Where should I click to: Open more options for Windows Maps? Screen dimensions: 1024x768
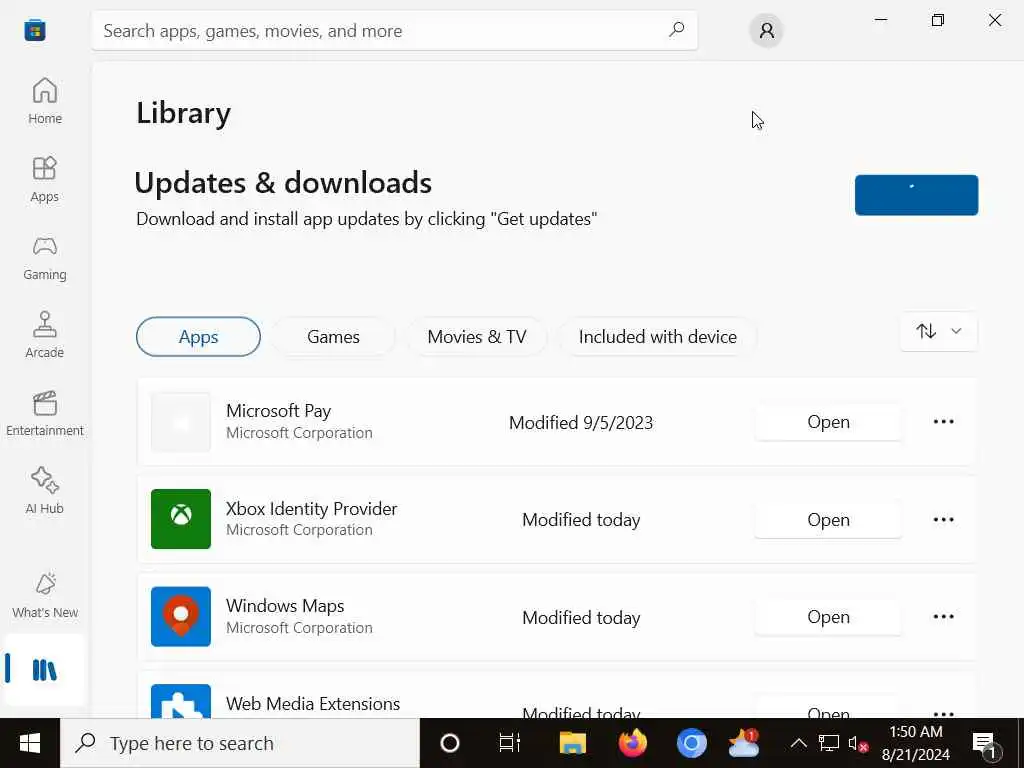pos(943,617)
